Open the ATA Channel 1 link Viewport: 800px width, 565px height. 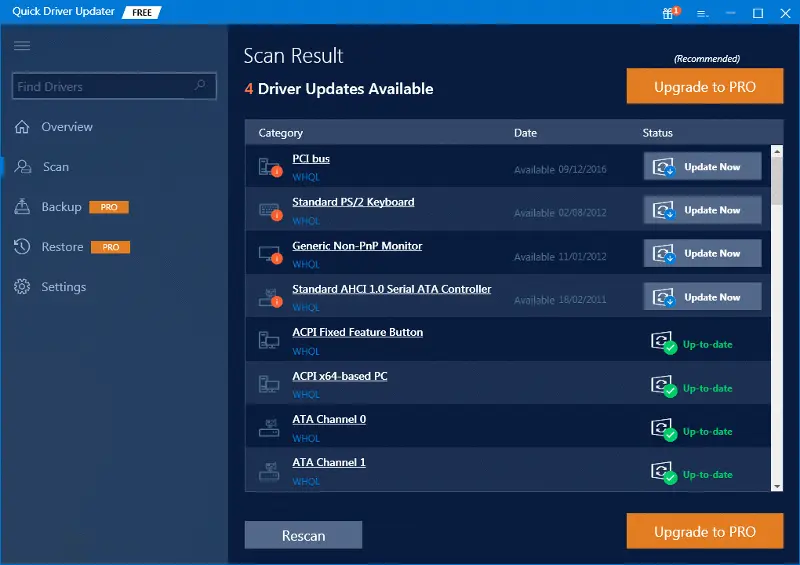click(329, 462)
